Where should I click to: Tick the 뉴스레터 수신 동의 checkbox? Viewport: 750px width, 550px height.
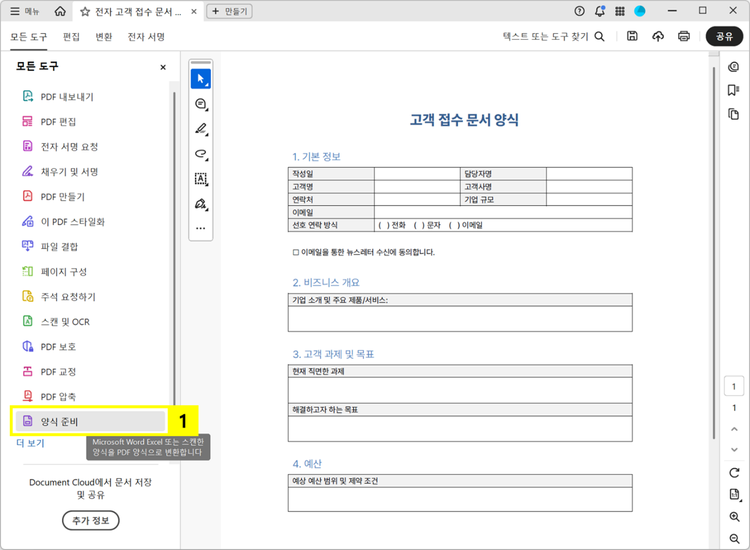pyautogui.click(x=296, y=252)
